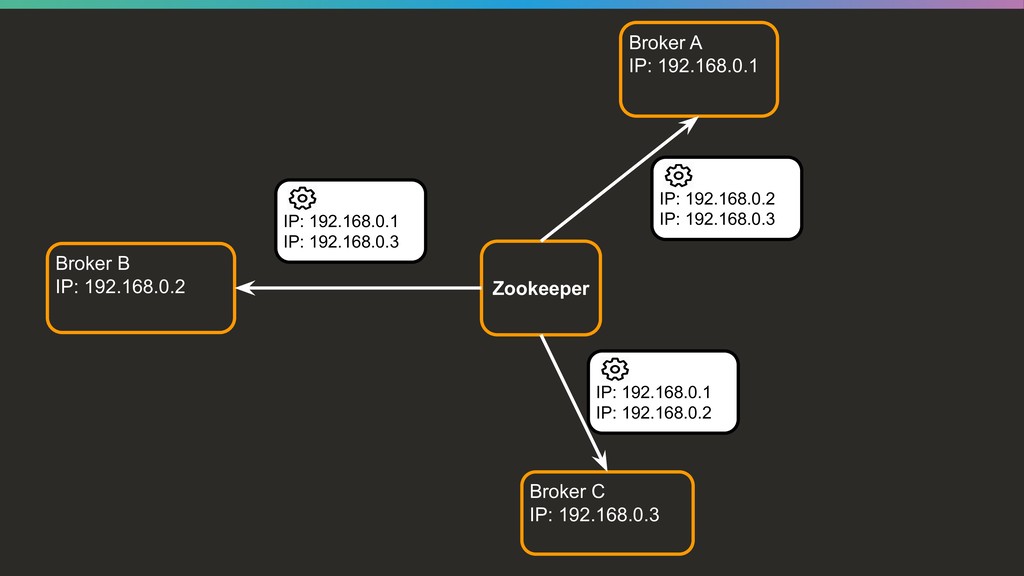The height and width of the screenshot is (576, 1024).
Task: Click the gear icon in Broker B's config card
Action: point(302,198)
